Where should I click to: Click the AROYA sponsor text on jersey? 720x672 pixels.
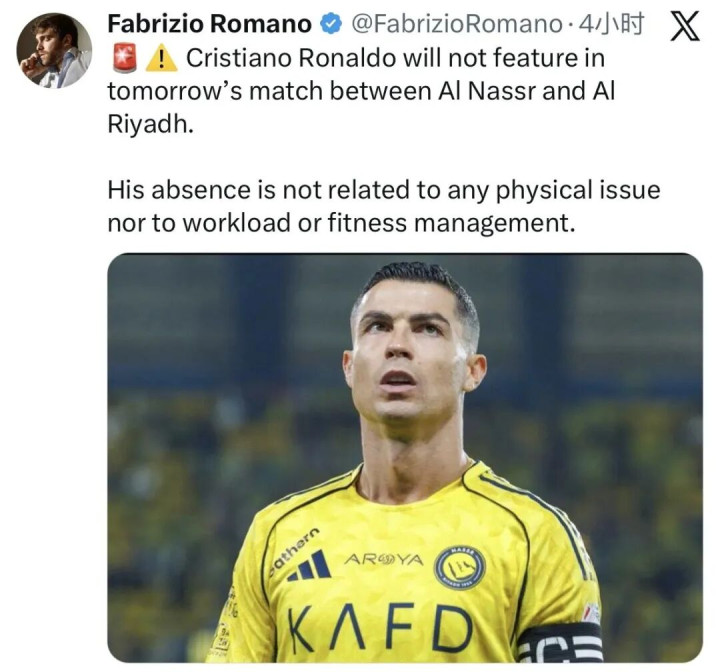click(x=384, y=559)
